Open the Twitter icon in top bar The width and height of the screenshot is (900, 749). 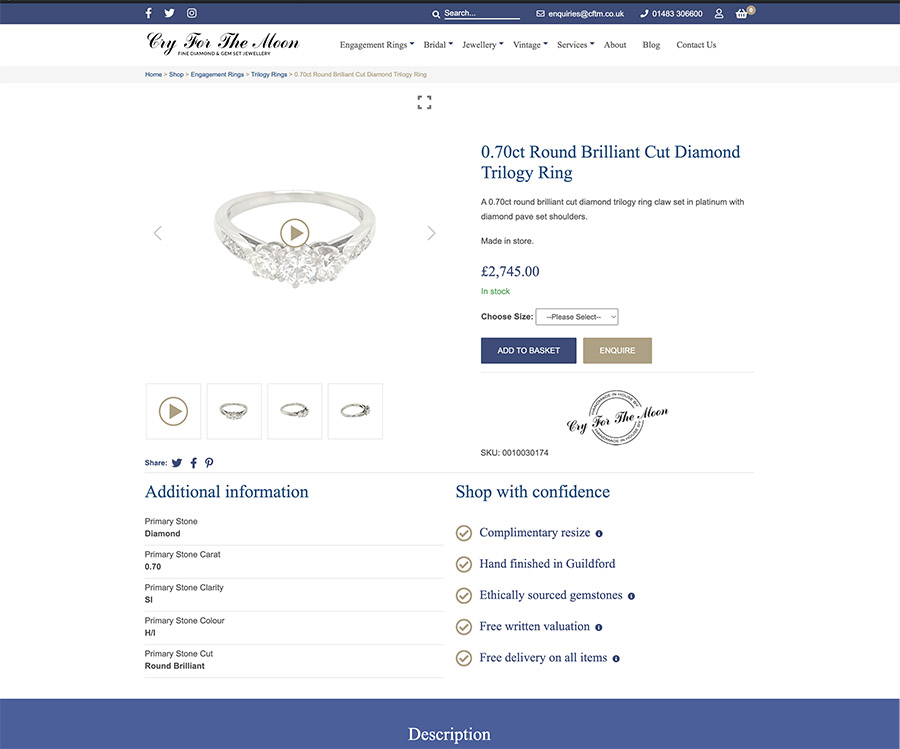[169, 13]
